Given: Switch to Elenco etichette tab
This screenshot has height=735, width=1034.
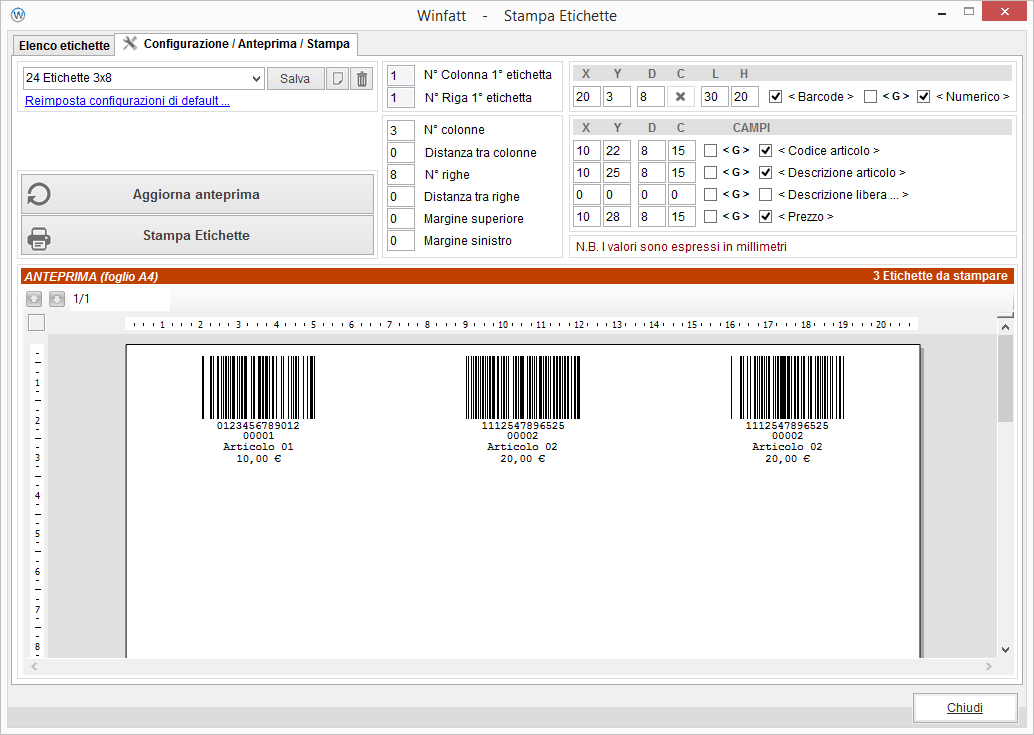Looking at the screenshot, I should click(x=64, y=45).
